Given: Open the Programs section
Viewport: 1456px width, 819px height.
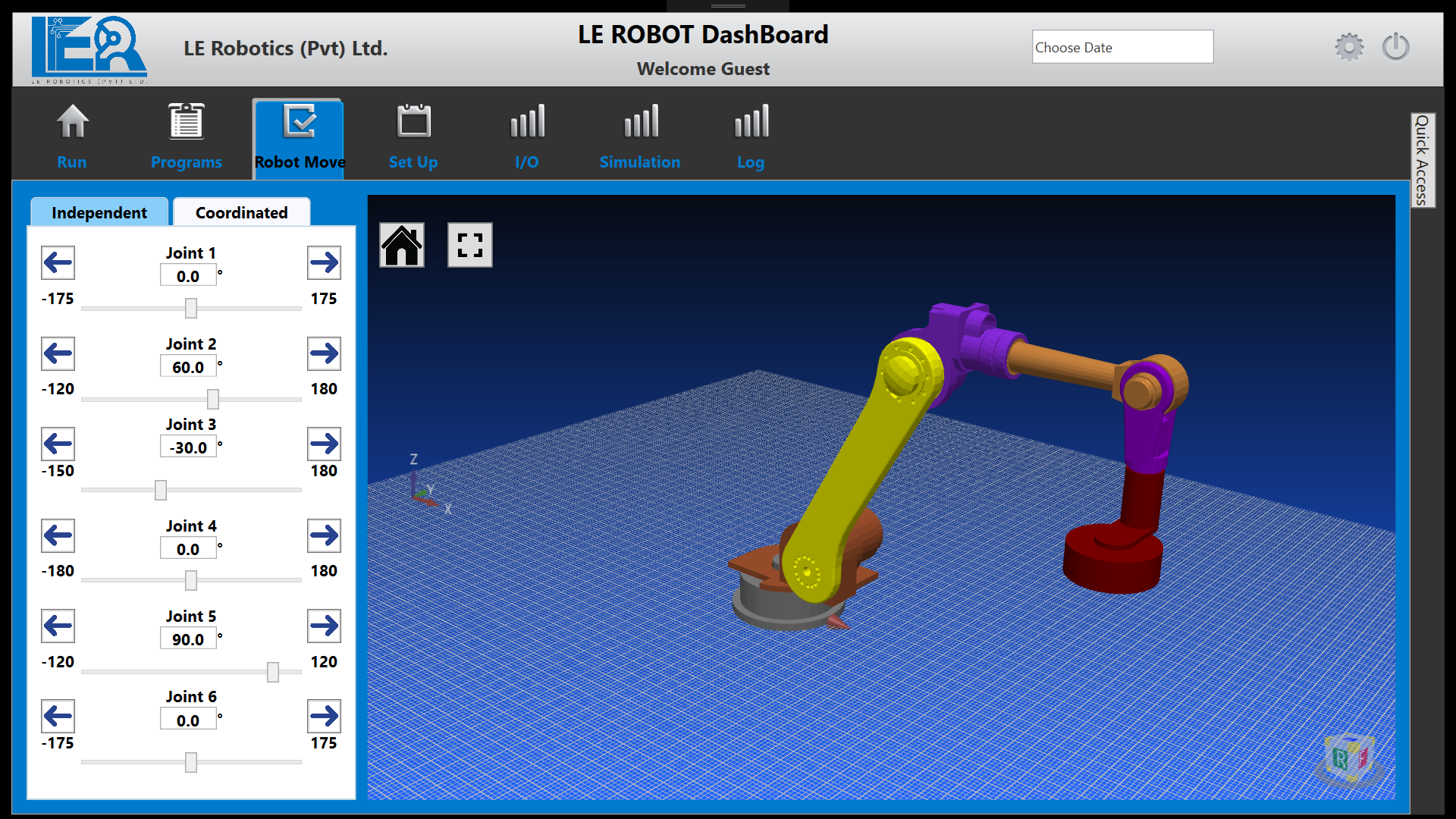Looking at the screenshot, I should (186, 137).
